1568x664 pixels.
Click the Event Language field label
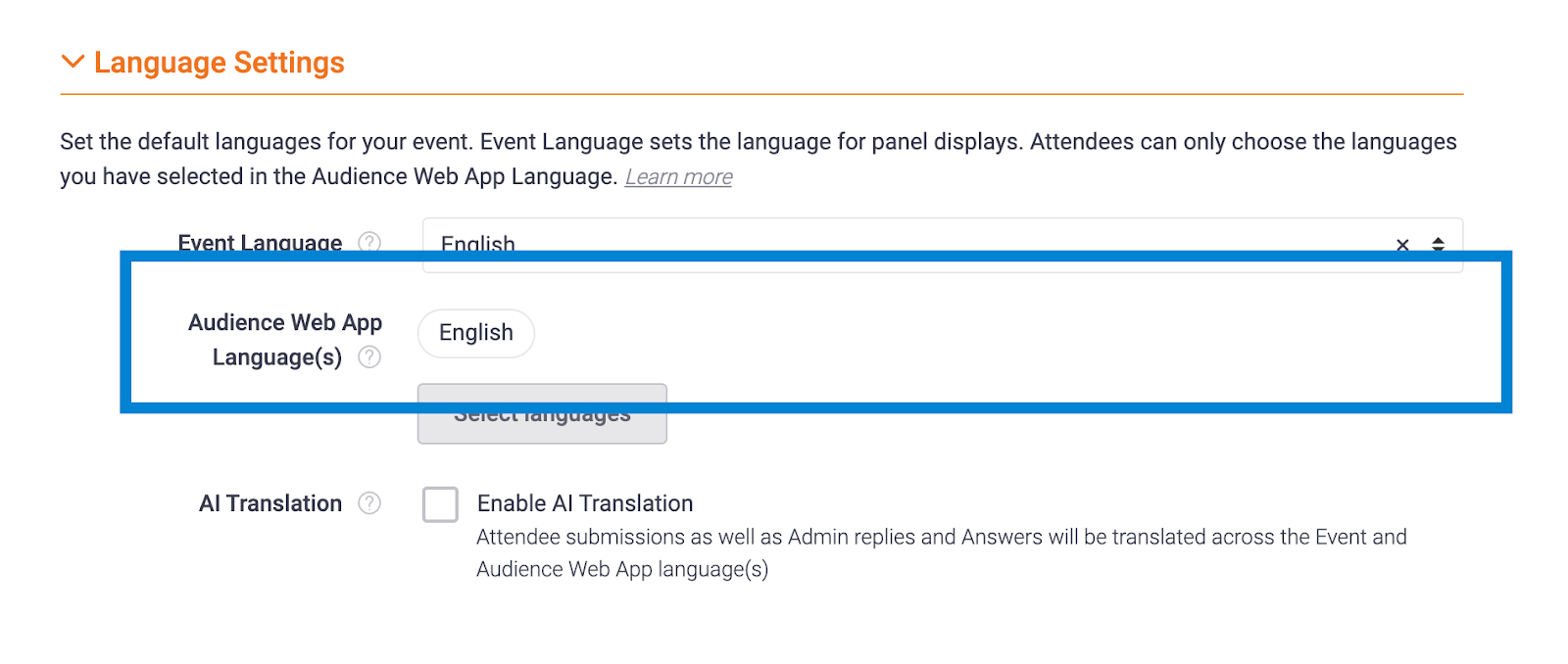tap(260, 242)
